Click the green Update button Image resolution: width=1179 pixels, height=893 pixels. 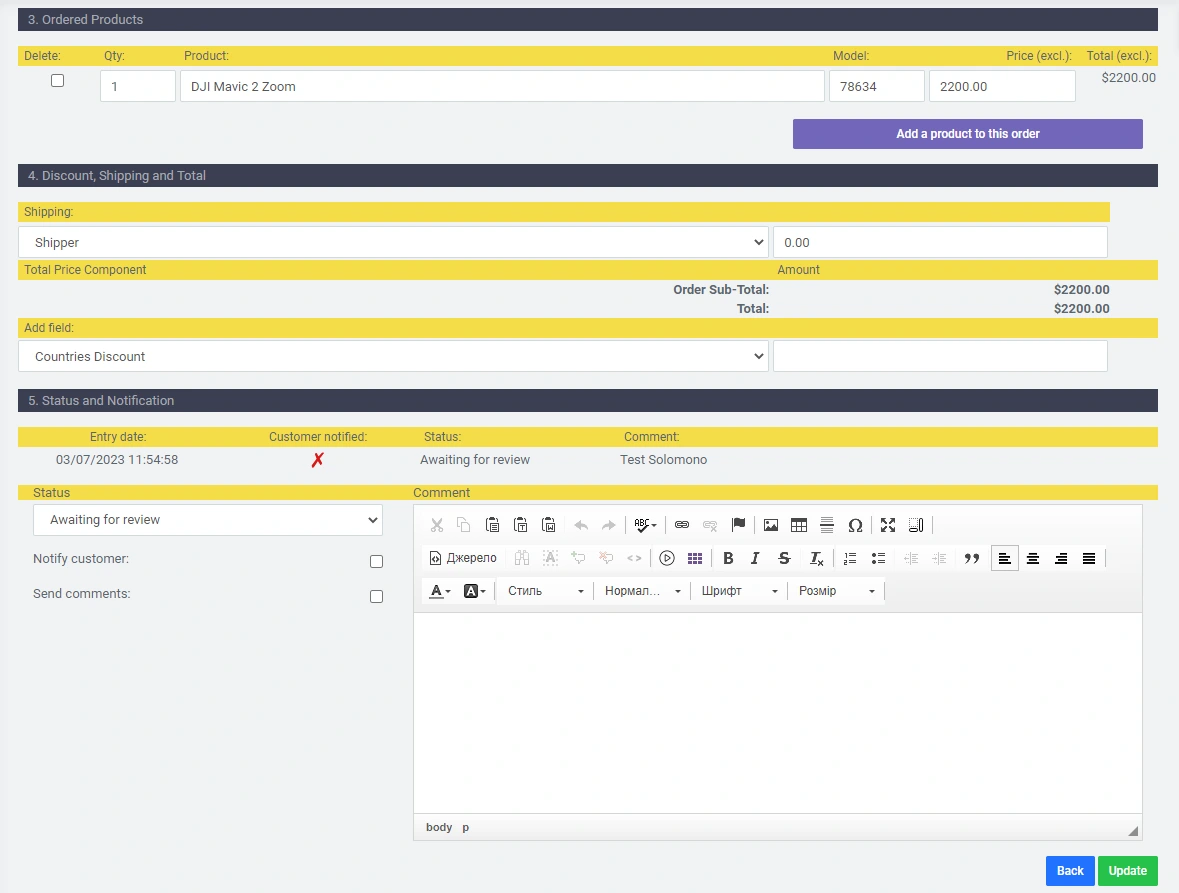click(x=1127, y=871)
